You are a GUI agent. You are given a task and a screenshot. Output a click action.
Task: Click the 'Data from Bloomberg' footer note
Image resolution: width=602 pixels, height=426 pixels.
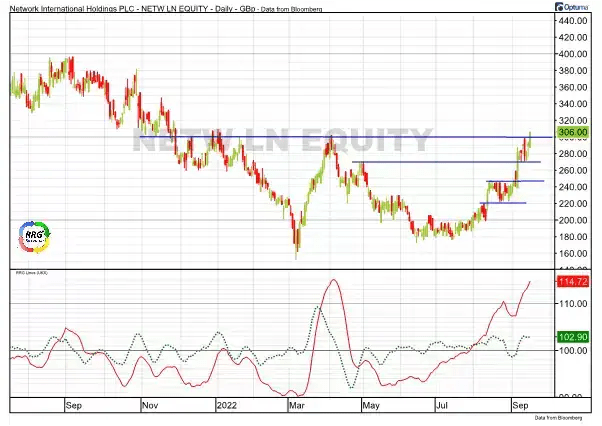(x=558, y=418)
